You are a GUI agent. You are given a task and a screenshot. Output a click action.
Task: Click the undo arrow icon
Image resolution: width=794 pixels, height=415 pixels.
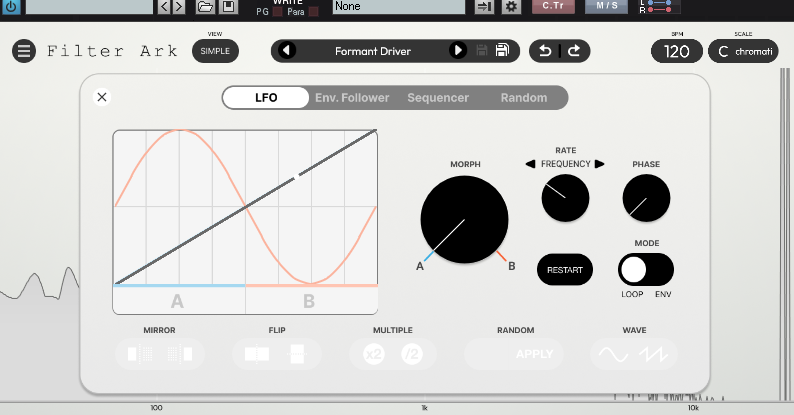pos(546,51)
